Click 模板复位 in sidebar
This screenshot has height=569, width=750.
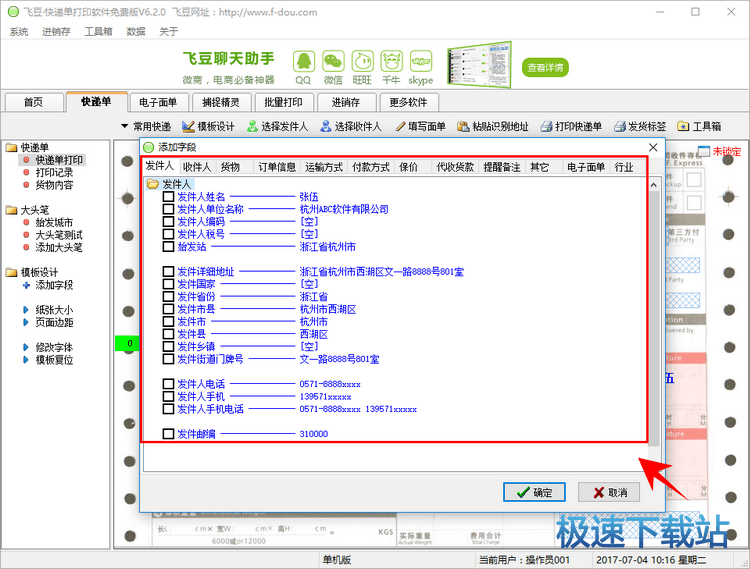(x=54, y=360)
